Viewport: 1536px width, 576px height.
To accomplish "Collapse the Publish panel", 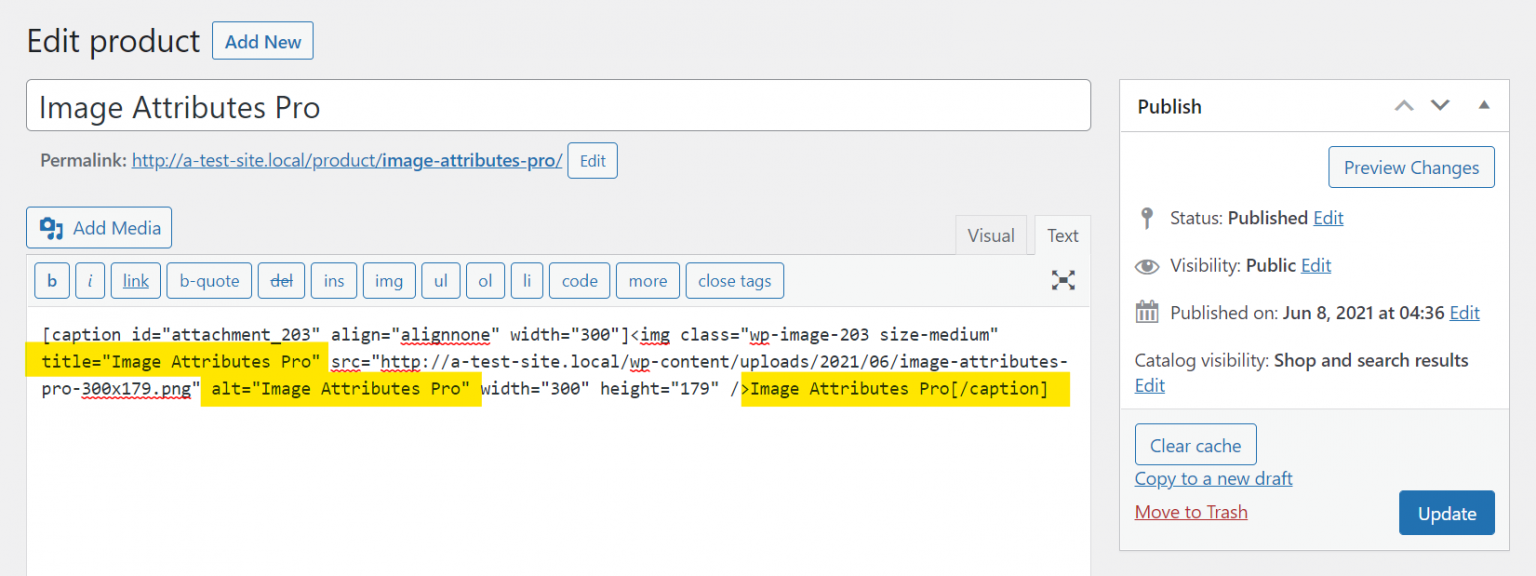I will 1483,105.
